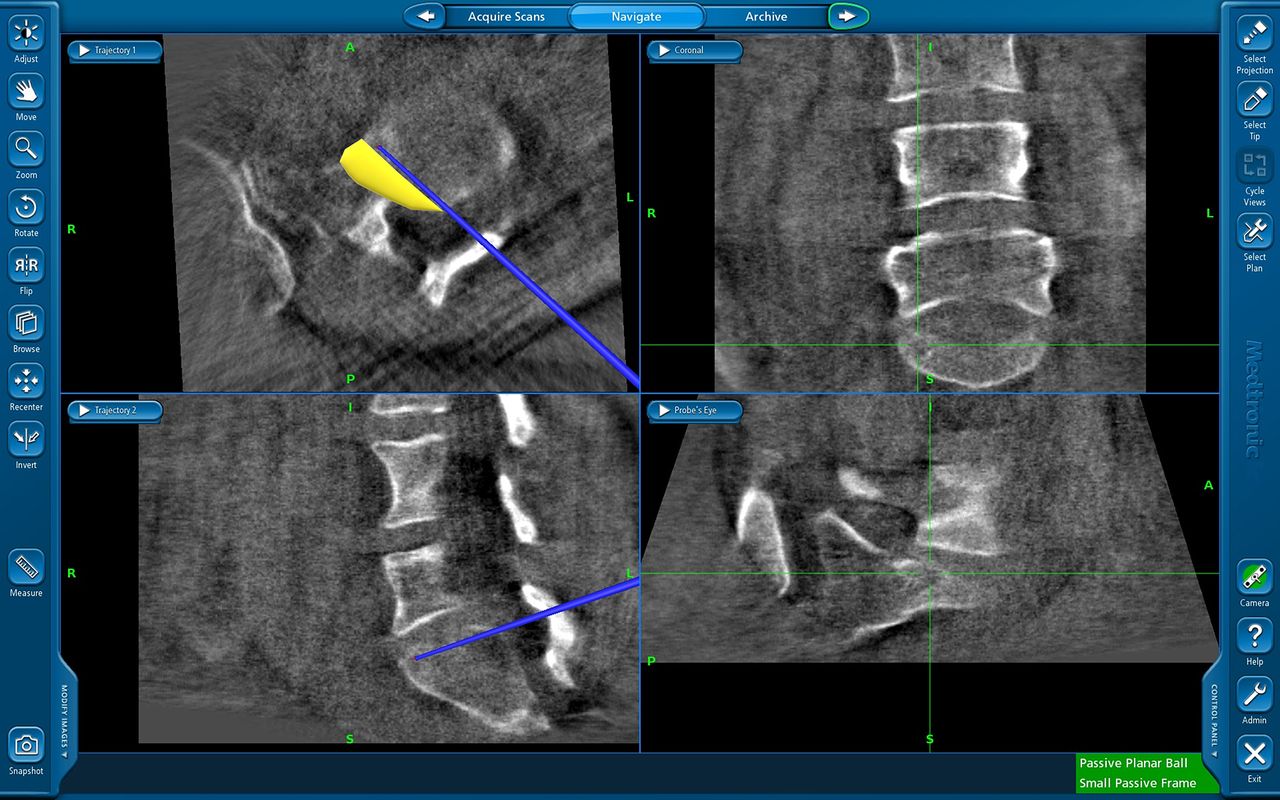Choose the Zoom magnifier tool
The height and width of the screenshot is (800, 1280).
coord(26,150)
